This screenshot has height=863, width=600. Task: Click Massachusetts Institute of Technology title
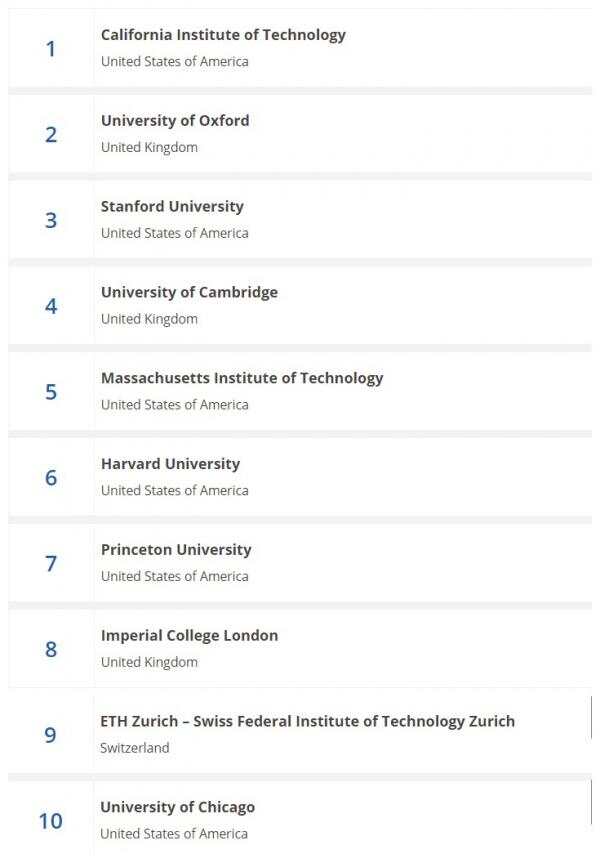[242, 378]
